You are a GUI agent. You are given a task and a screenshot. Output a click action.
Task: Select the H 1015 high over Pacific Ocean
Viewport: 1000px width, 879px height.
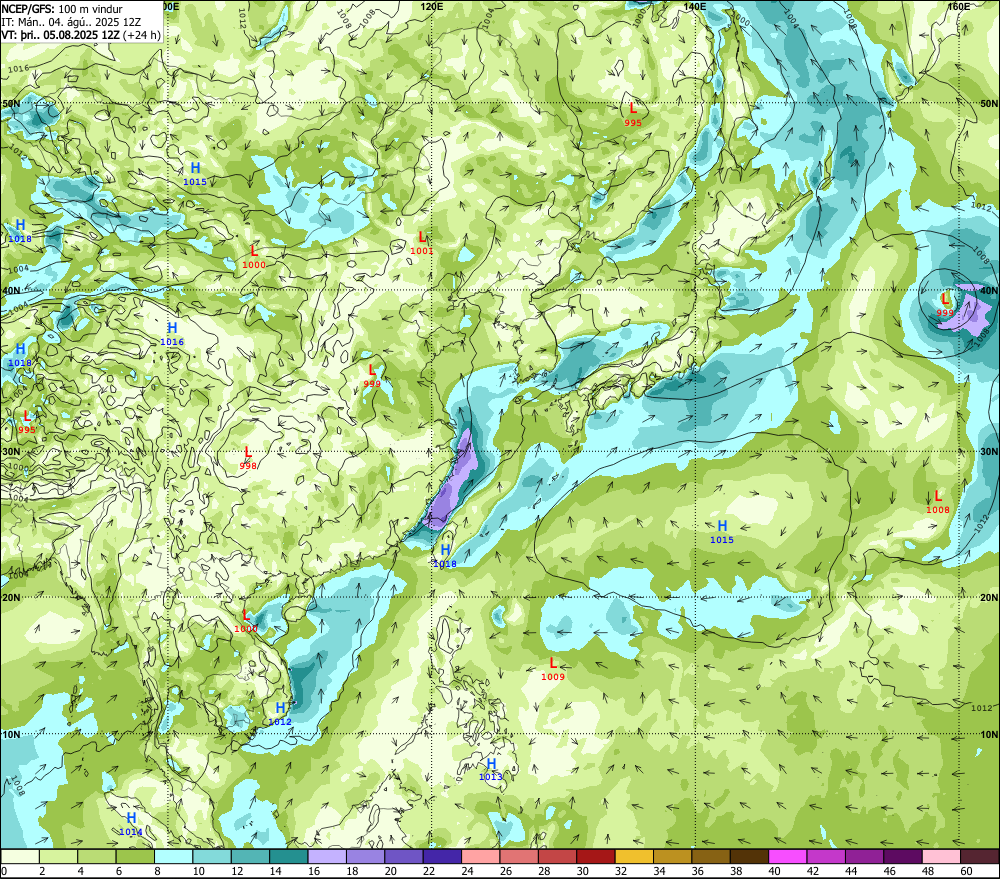(x=722, y=531)
